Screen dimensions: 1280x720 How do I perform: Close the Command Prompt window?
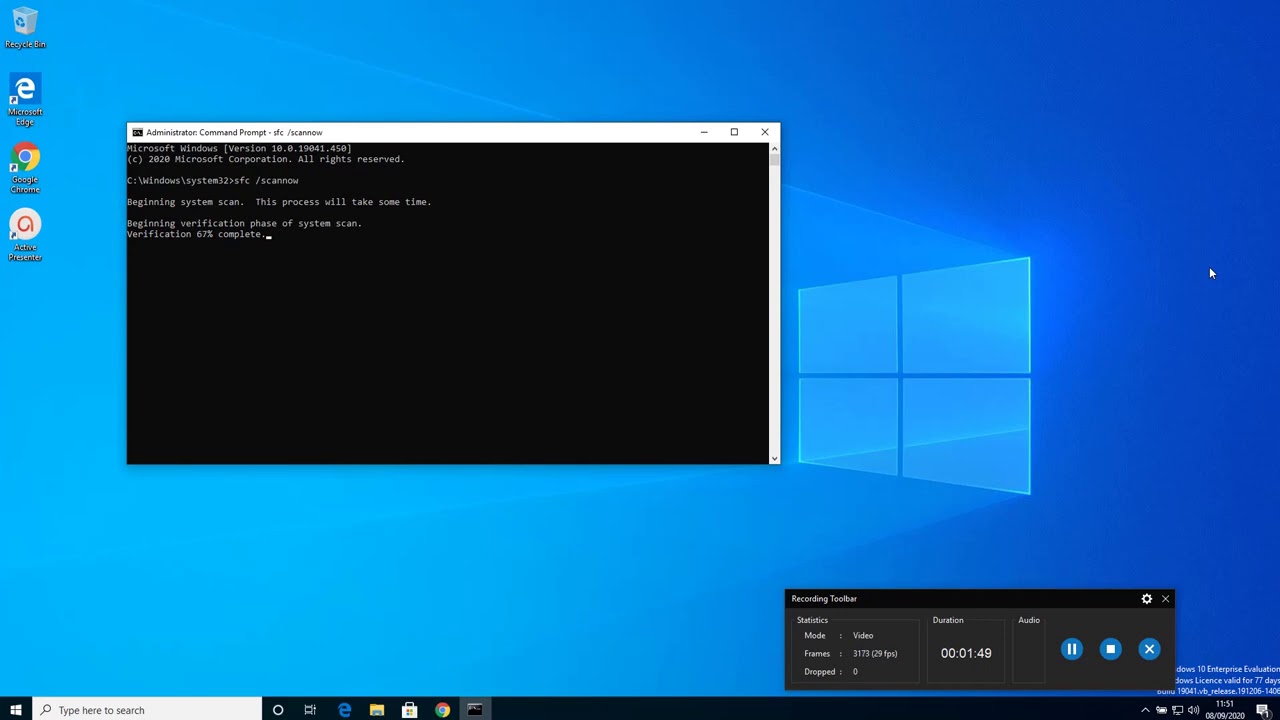point(765,132)
